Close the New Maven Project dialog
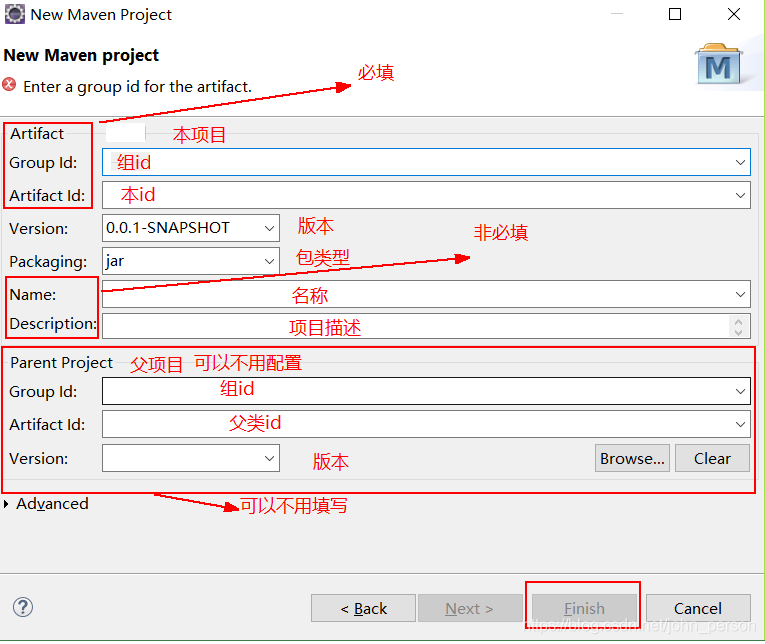The image size is (765, 644). tap(734, 14)
